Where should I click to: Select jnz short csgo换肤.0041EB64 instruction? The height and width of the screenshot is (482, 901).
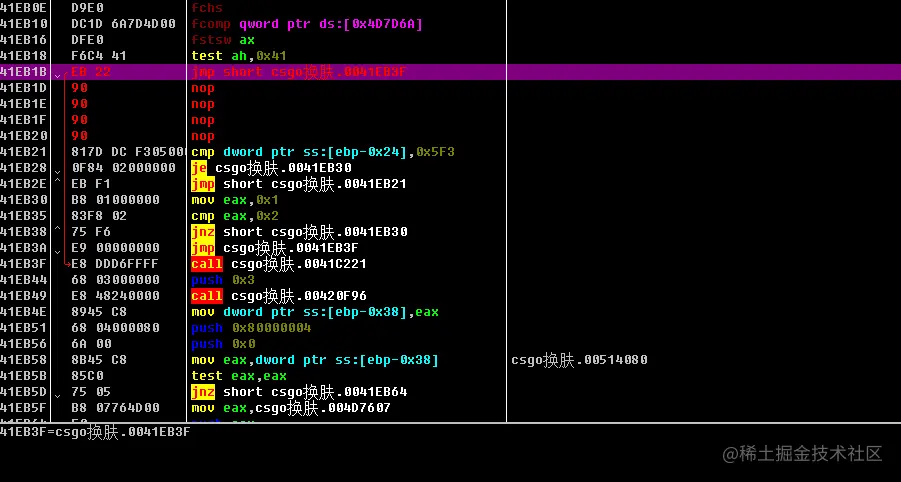[299, 392]
